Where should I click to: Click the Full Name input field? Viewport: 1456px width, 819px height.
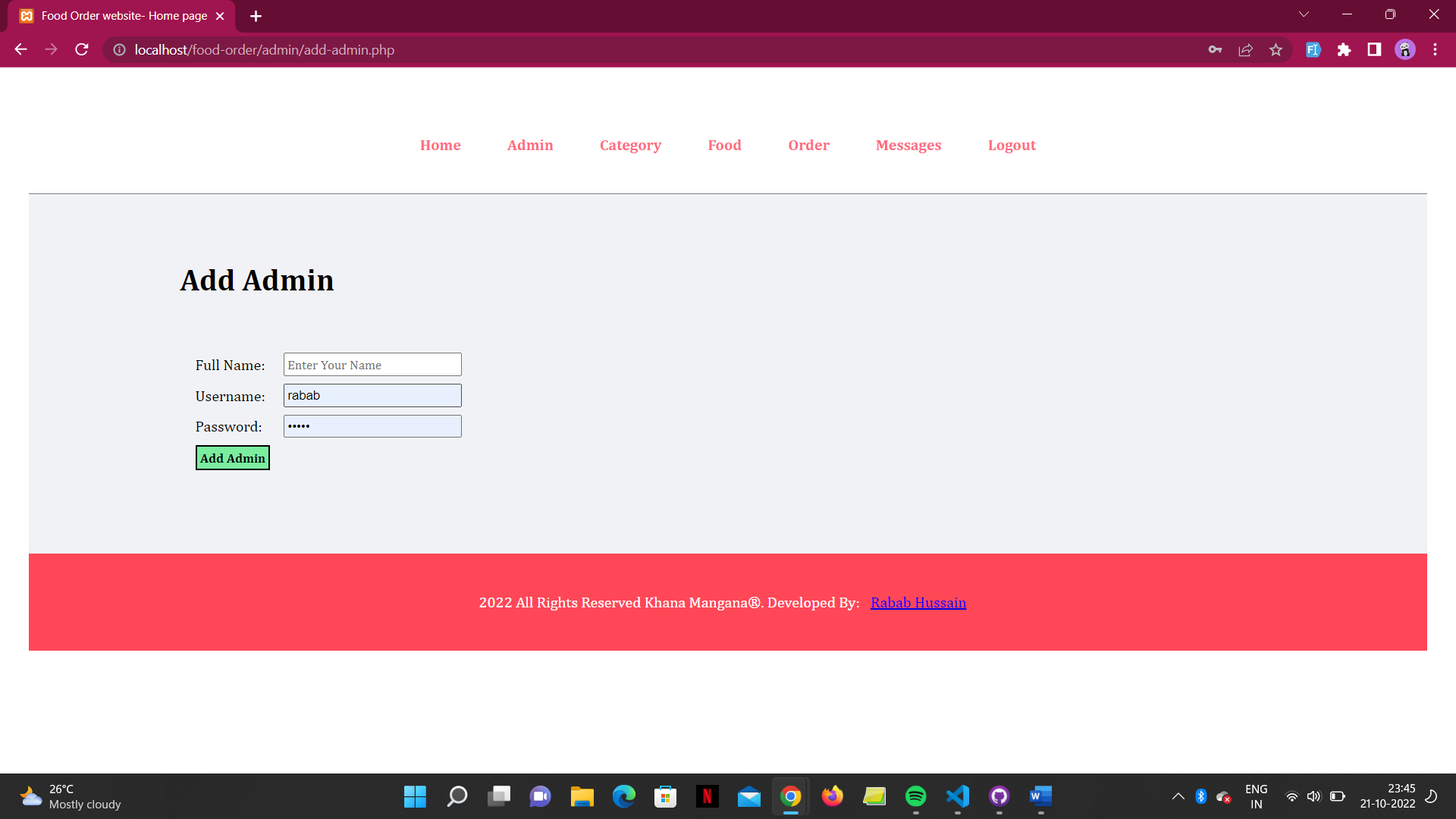[x=372, y=364]
